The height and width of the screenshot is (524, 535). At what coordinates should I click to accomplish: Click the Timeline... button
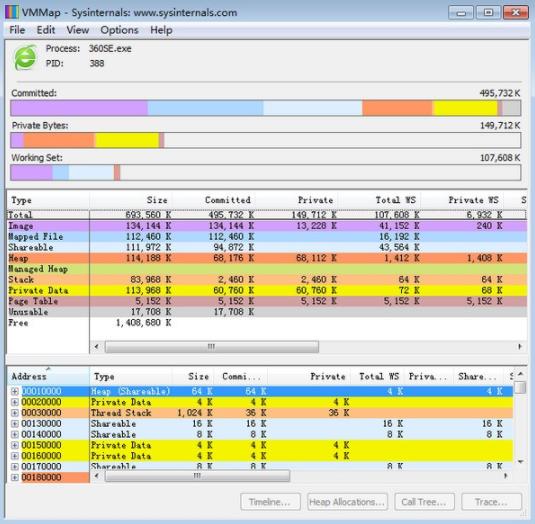270,502
